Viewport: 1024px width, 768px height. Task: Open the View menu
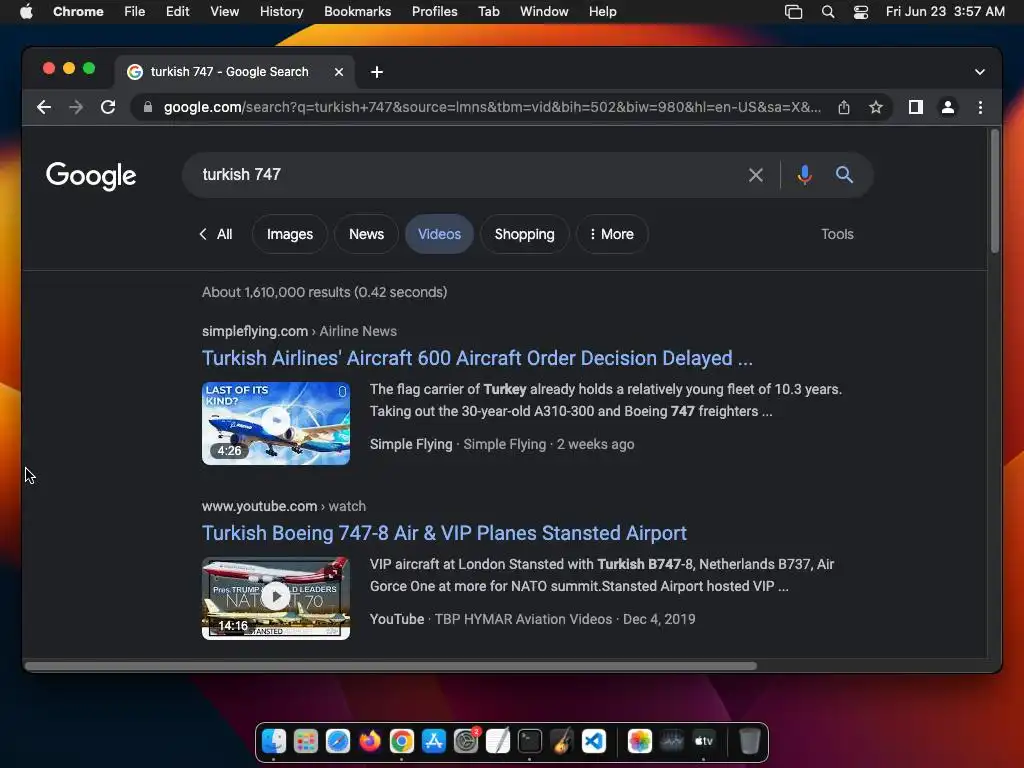pos(224,11)
